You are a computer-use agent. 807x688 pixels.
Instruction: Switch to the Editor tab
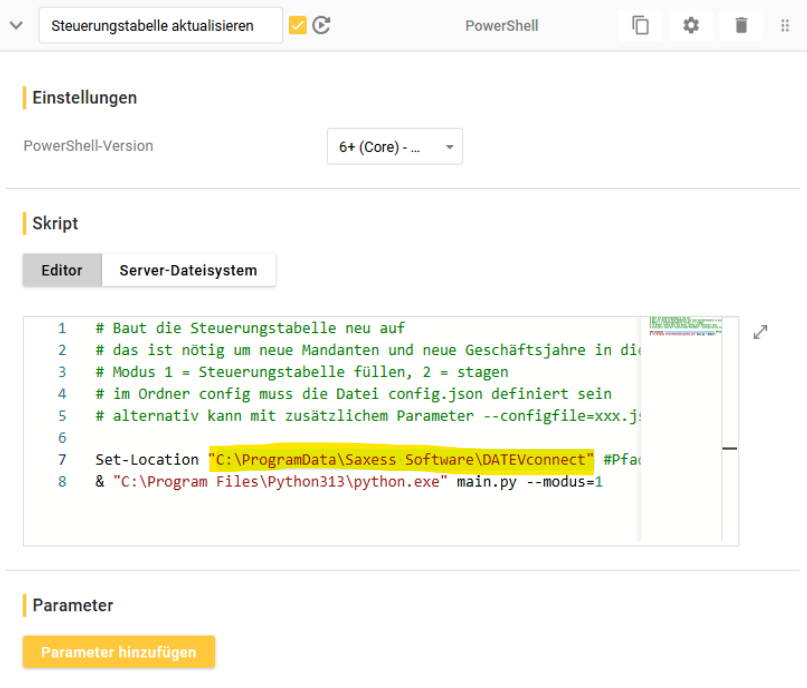[x=62, y=270]
